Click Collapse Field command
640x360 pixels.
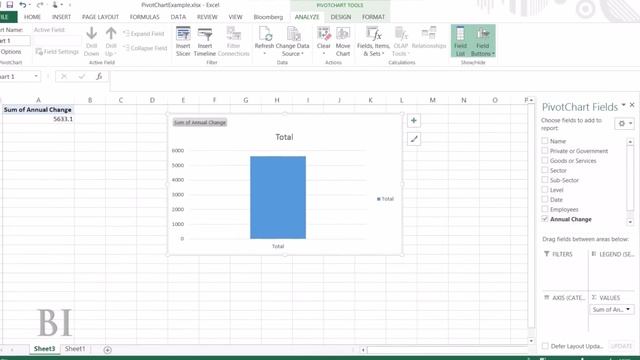click(145, 48)
